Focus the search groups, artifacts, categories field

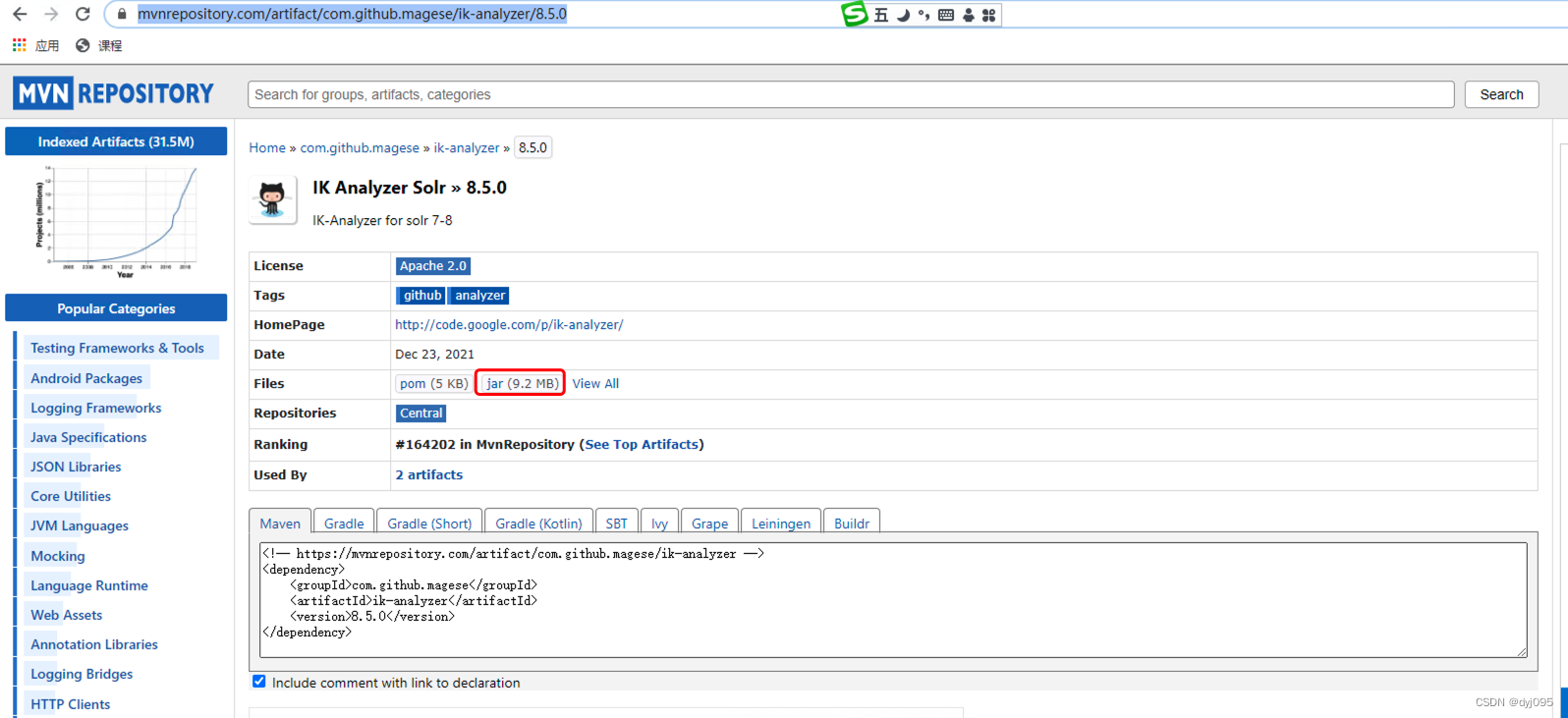pos(851,94)
